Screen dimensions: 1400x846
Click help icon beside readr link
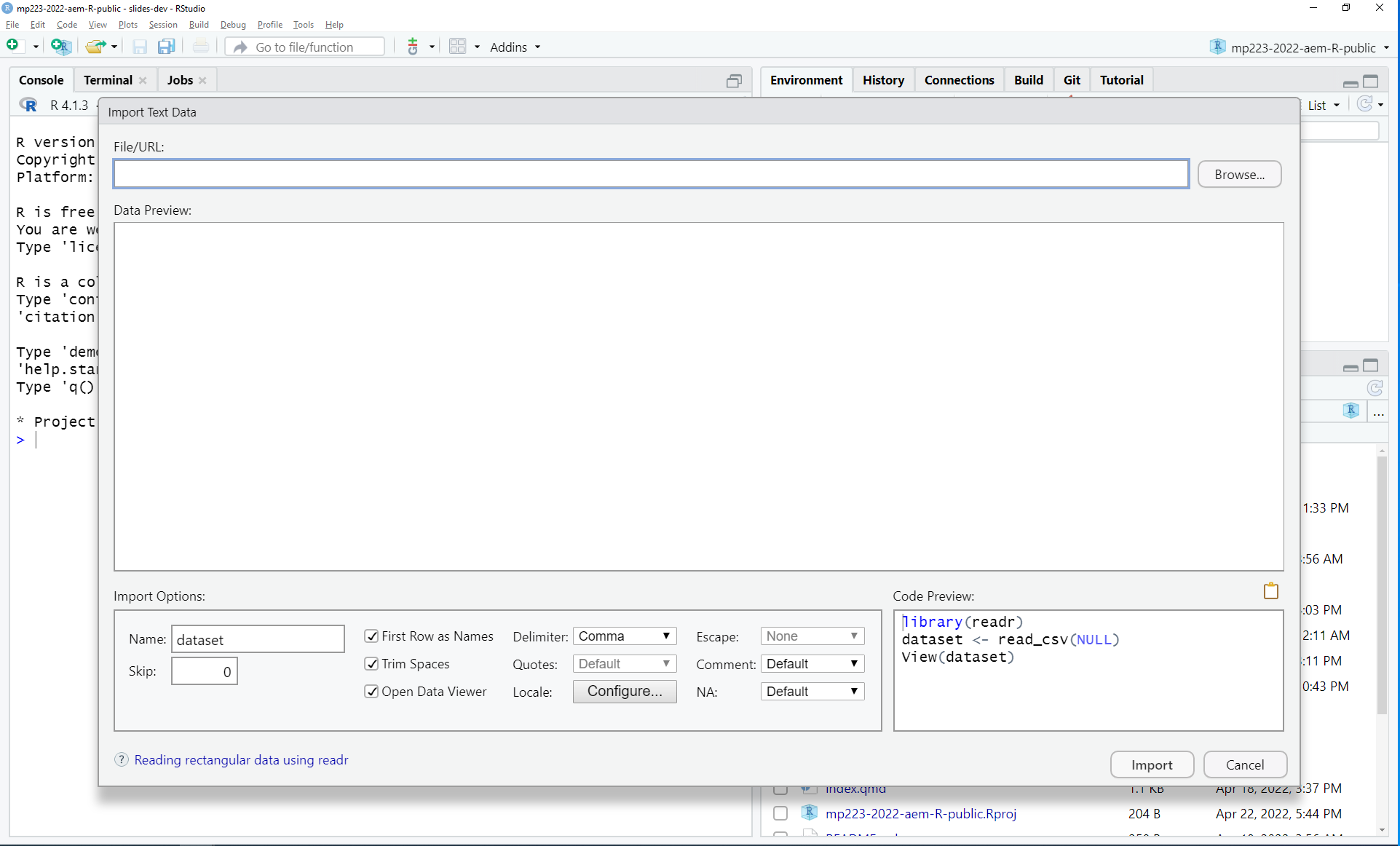click(x=122, y=760)
